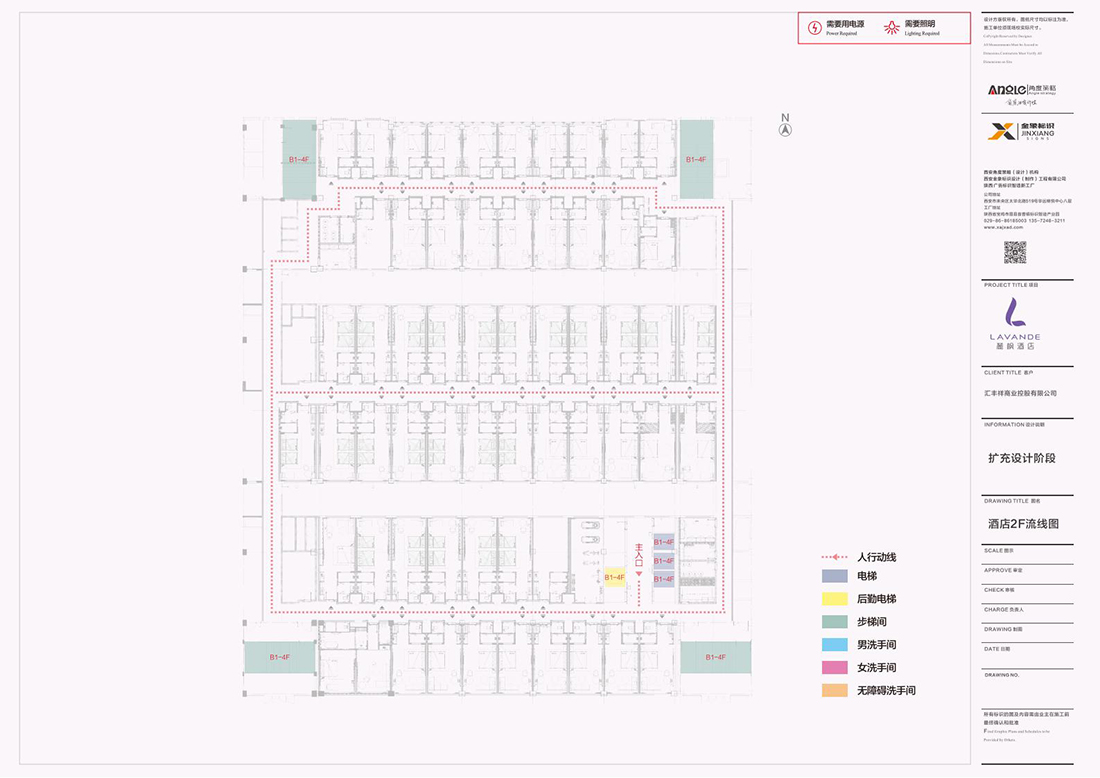Select the pink 女洗手间 legend swatch
This screenshot has width=1100, height=778.
tap(834, 668)
